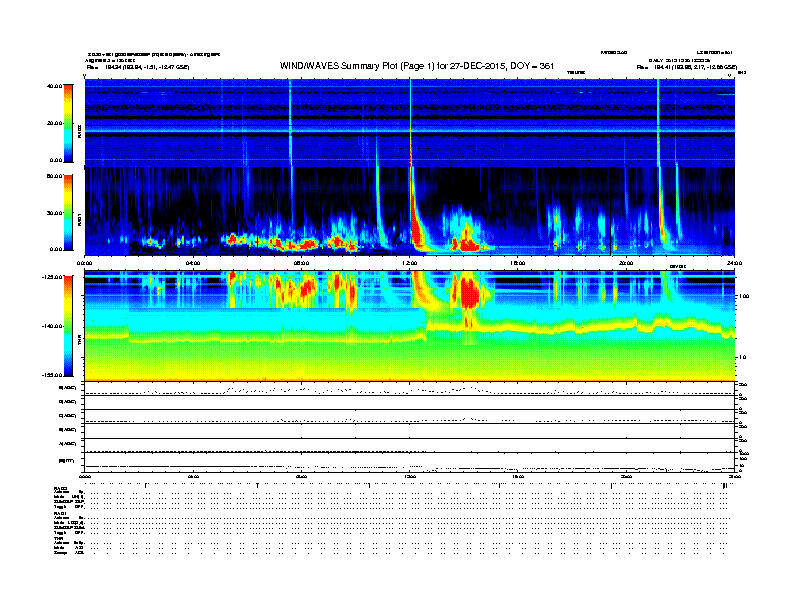Click the -125.00 label on TNR scale

point(52,277)
